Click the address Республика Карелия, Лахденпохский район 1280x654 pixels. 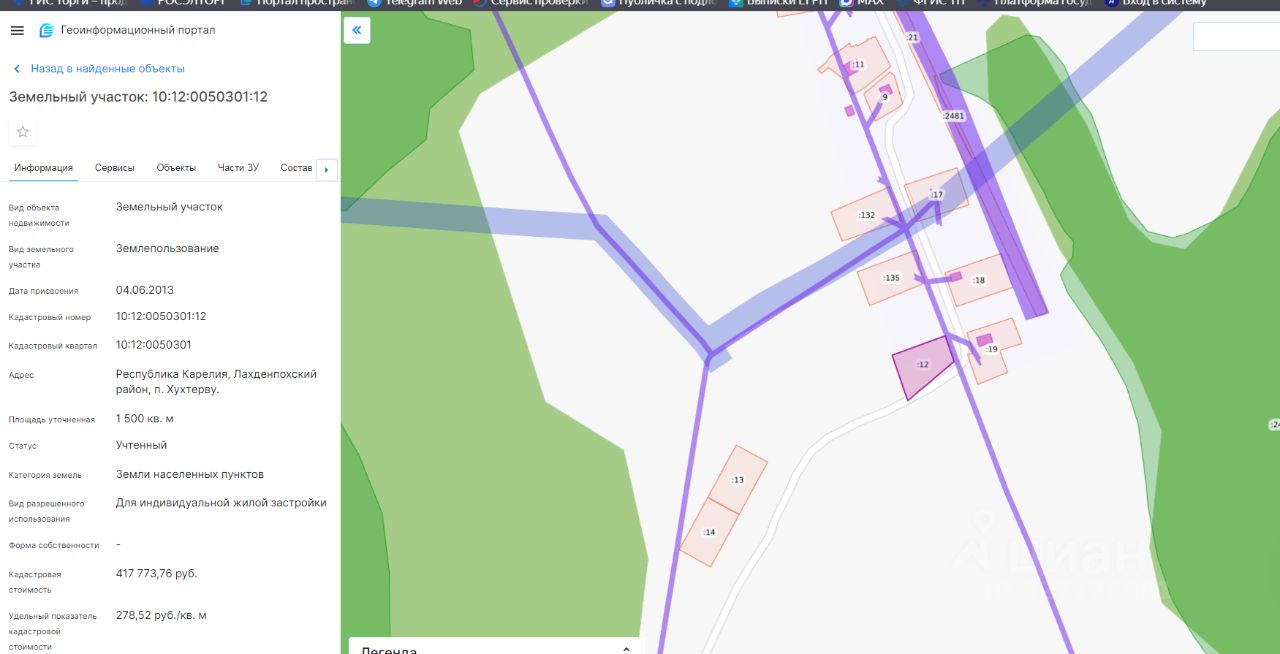point(216,381)
